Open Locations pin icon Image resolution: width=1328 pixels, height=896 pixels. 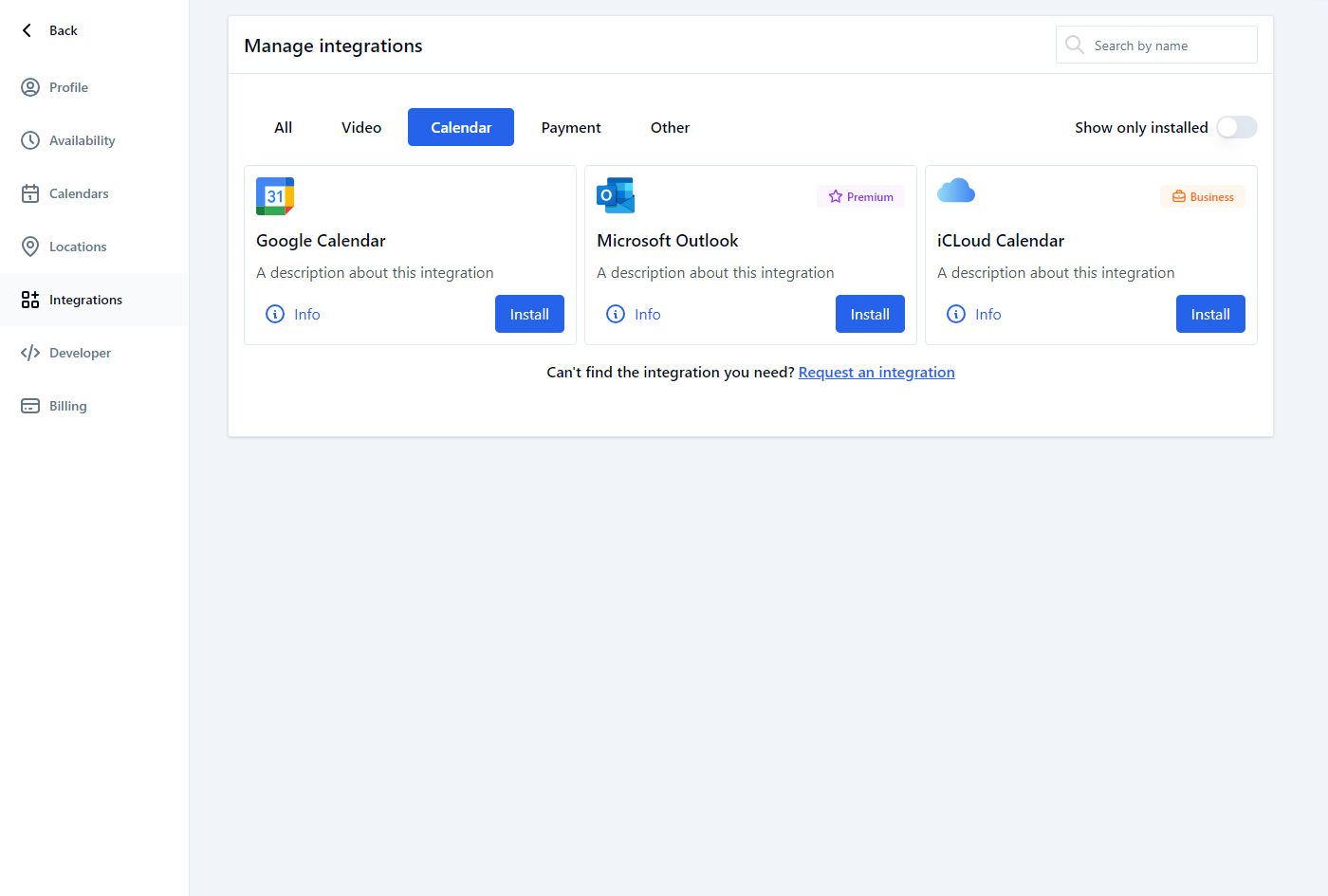(x=30, y=247)
